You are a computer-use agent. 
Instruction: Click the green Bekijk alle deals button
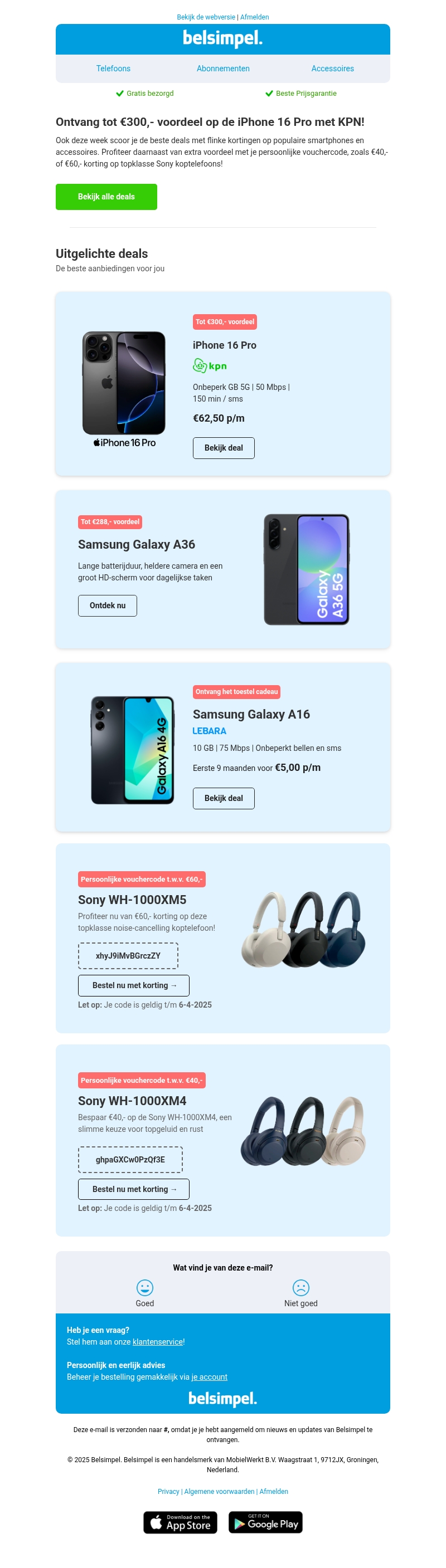tap(106, 197)
